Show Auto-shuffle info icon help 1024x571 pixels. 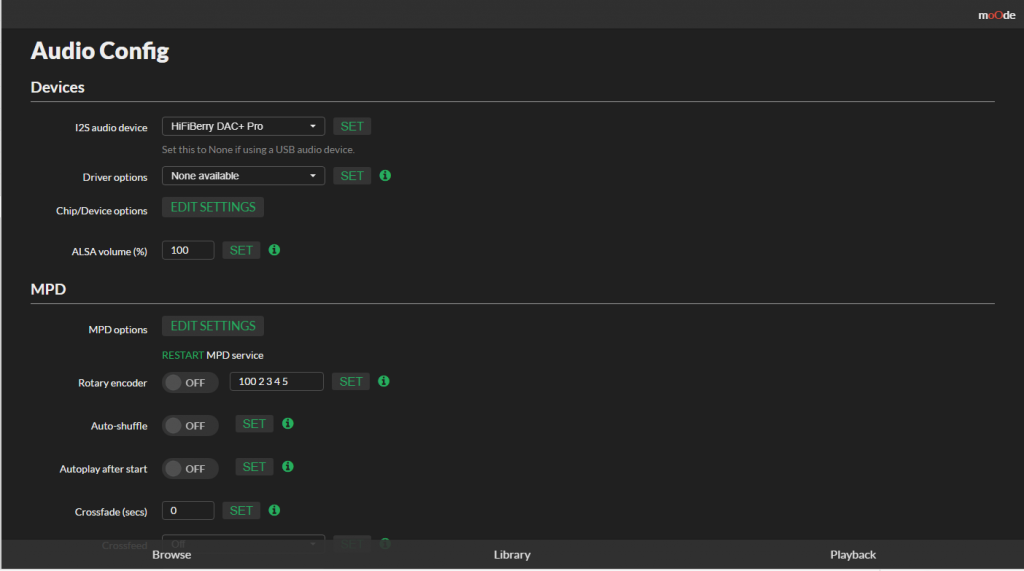[288, 424]
